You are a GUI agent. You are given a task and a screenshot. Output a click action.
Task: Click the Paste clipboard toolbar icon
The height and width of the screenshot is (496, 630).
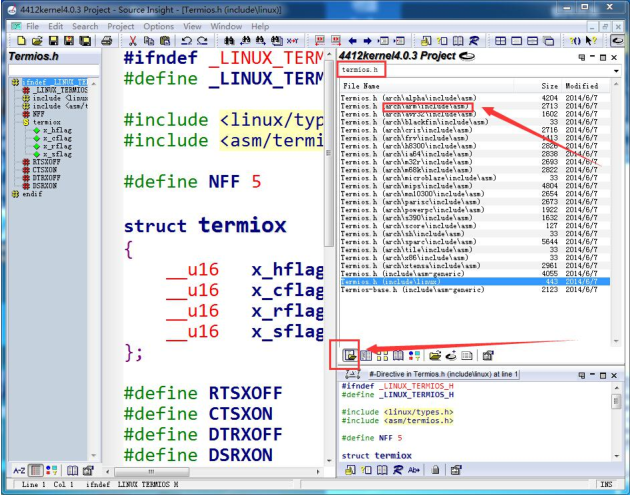pos(165,41)
